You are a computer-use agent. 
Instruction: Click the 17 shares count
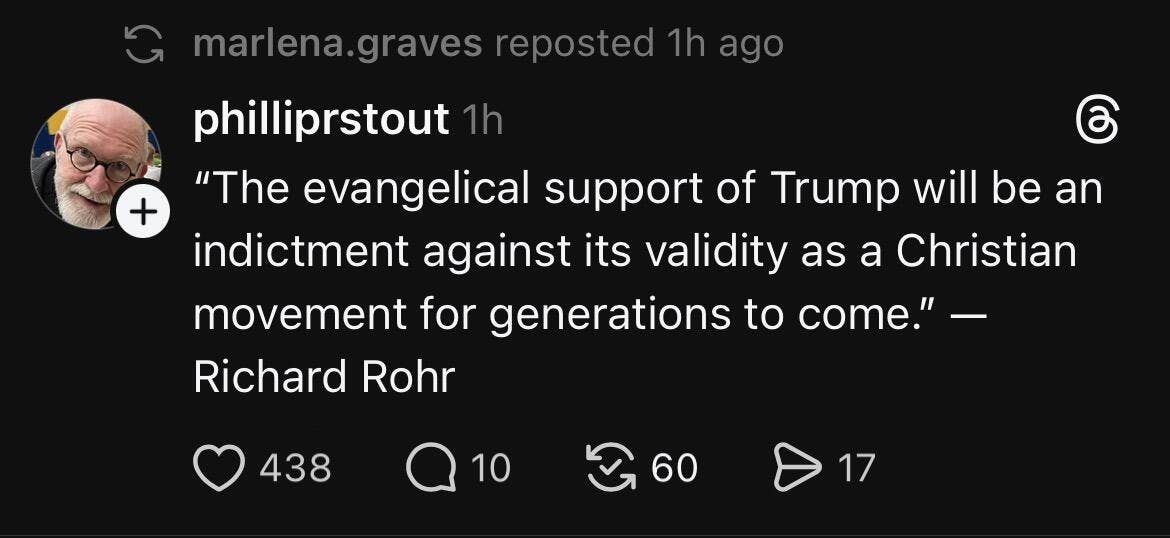pos(856,468)
